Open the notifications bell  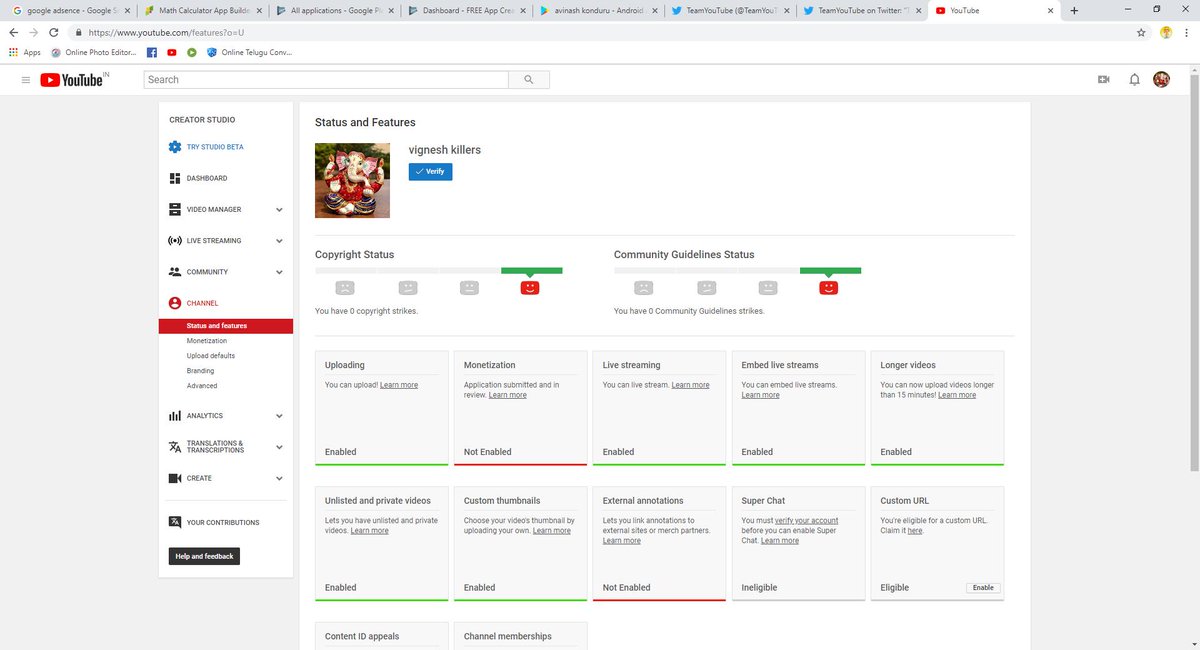click(1134, 80)
